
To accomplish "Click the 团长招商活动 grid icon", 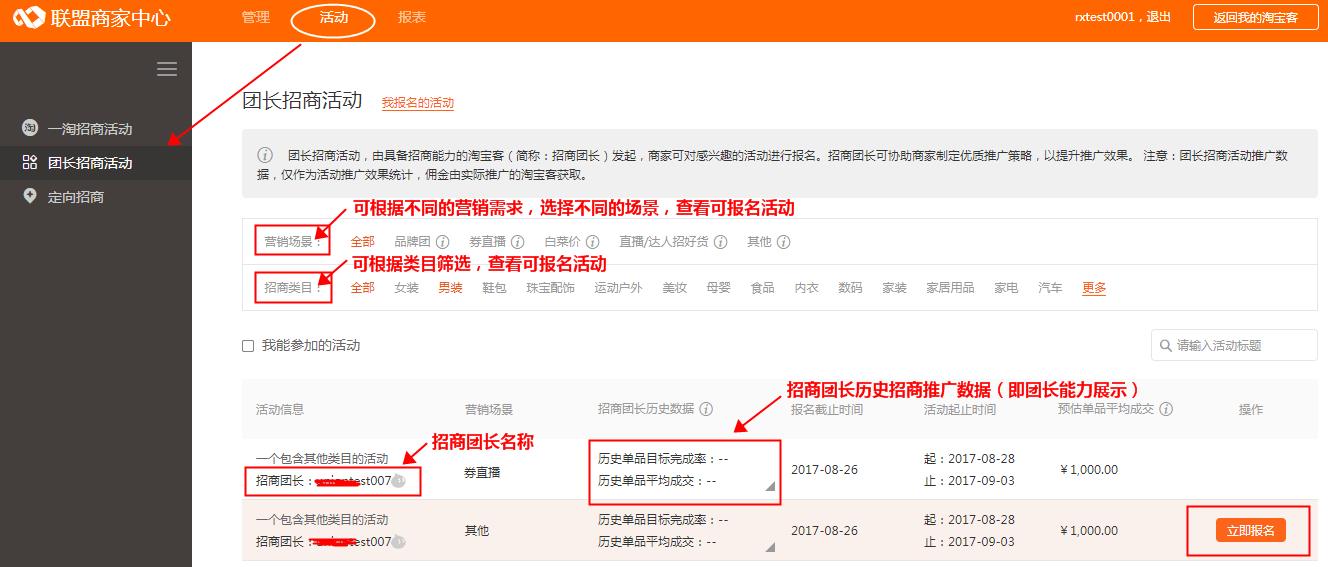I will point(30,162).
